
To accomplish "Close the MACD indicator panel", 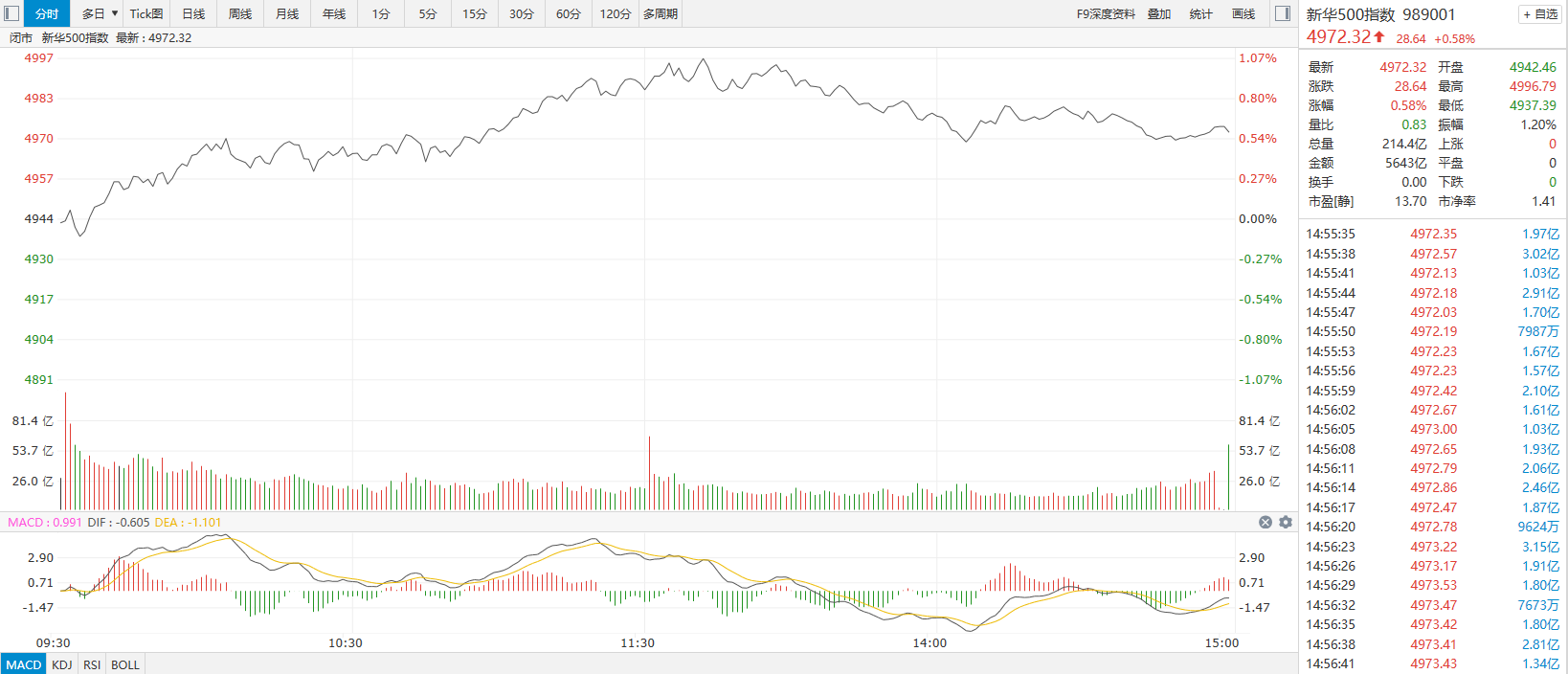I will 1266,522.
